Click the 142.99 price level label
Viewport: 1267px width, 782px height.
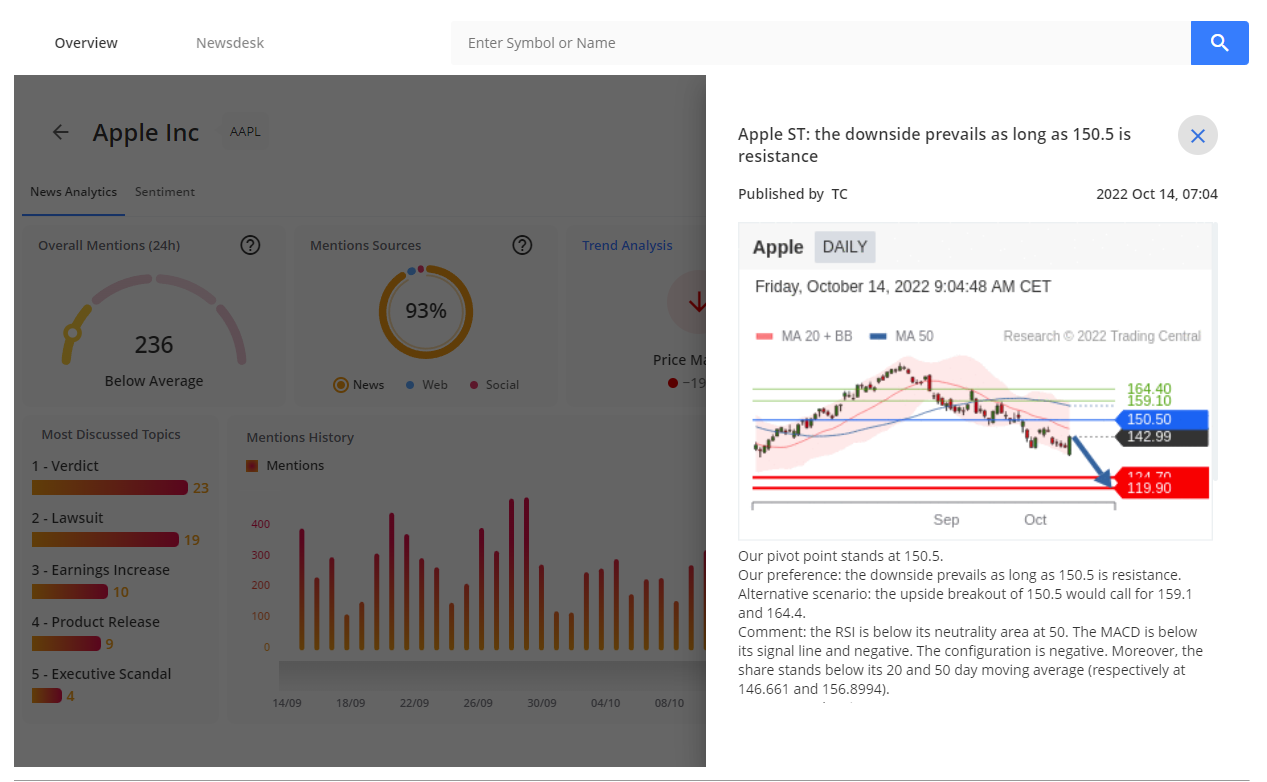tap(1163, 437)
